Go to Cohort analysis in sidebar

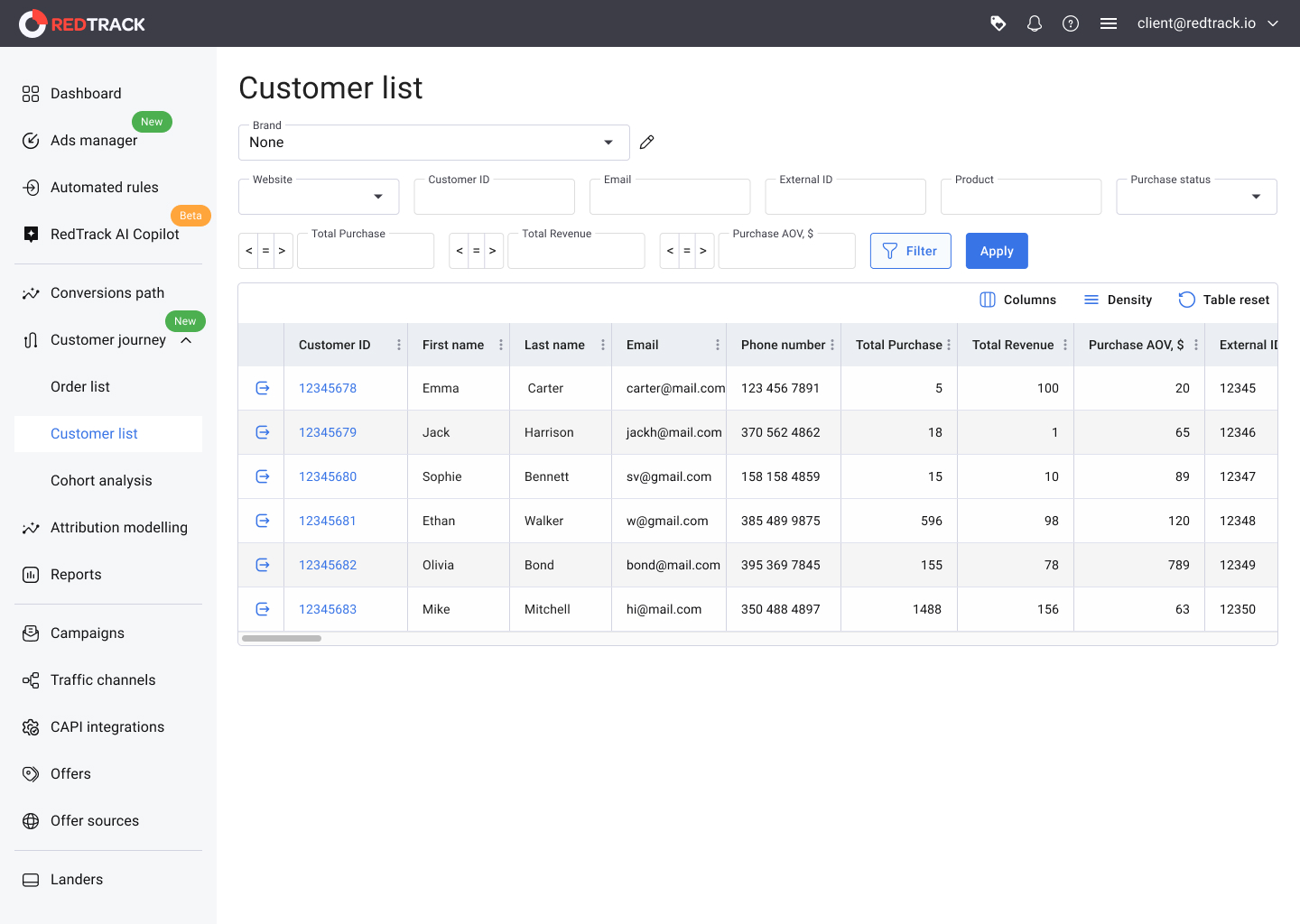click(101, 481)
